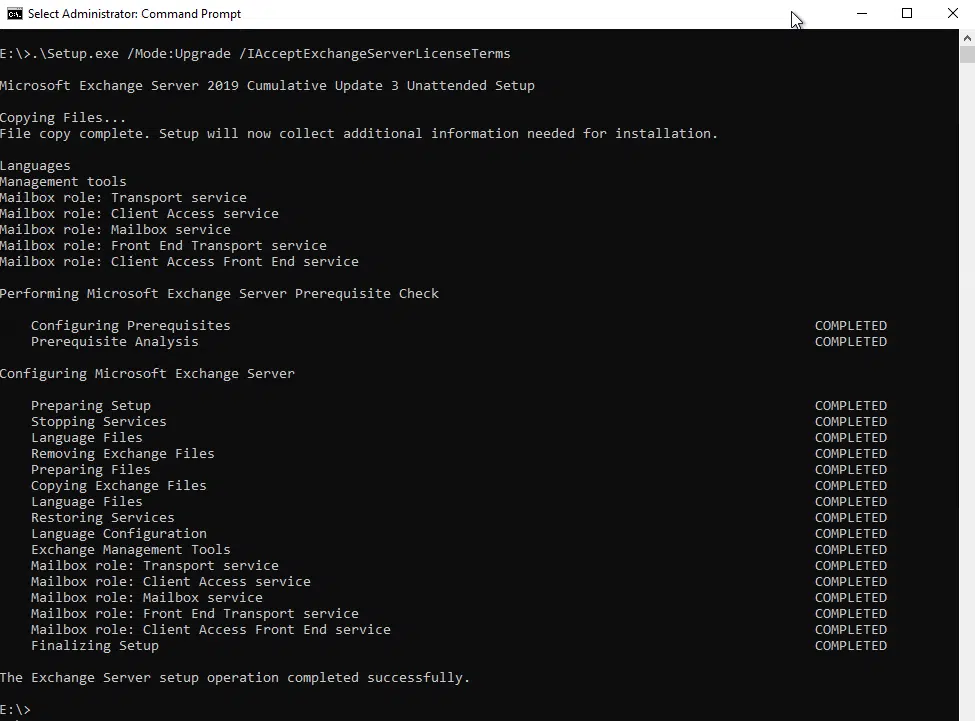Click 'Exchange Management Tools' text

point(131,549)
